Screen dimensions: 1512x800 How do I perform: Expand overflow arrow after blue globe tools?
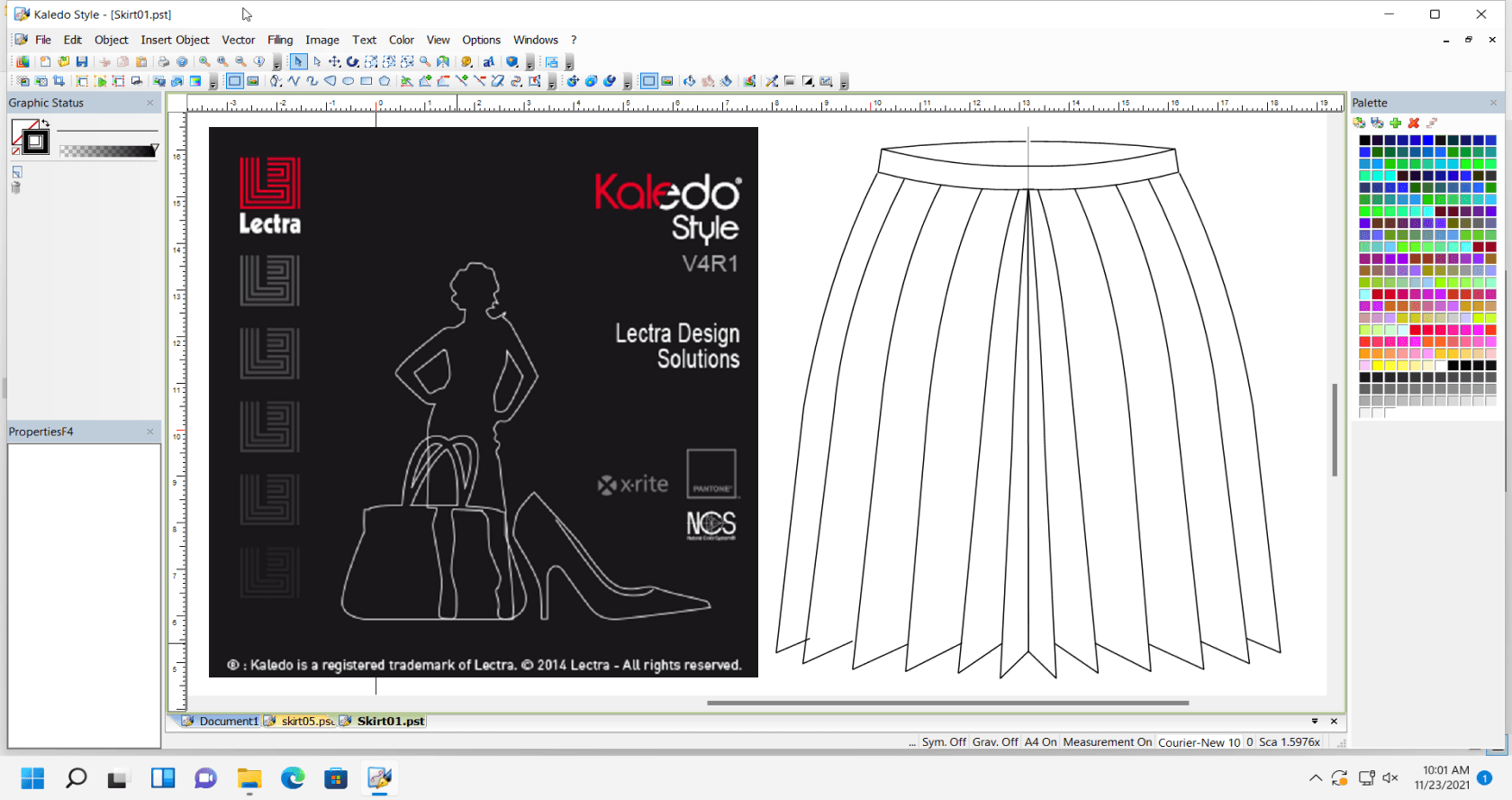(x=628, y=83)
